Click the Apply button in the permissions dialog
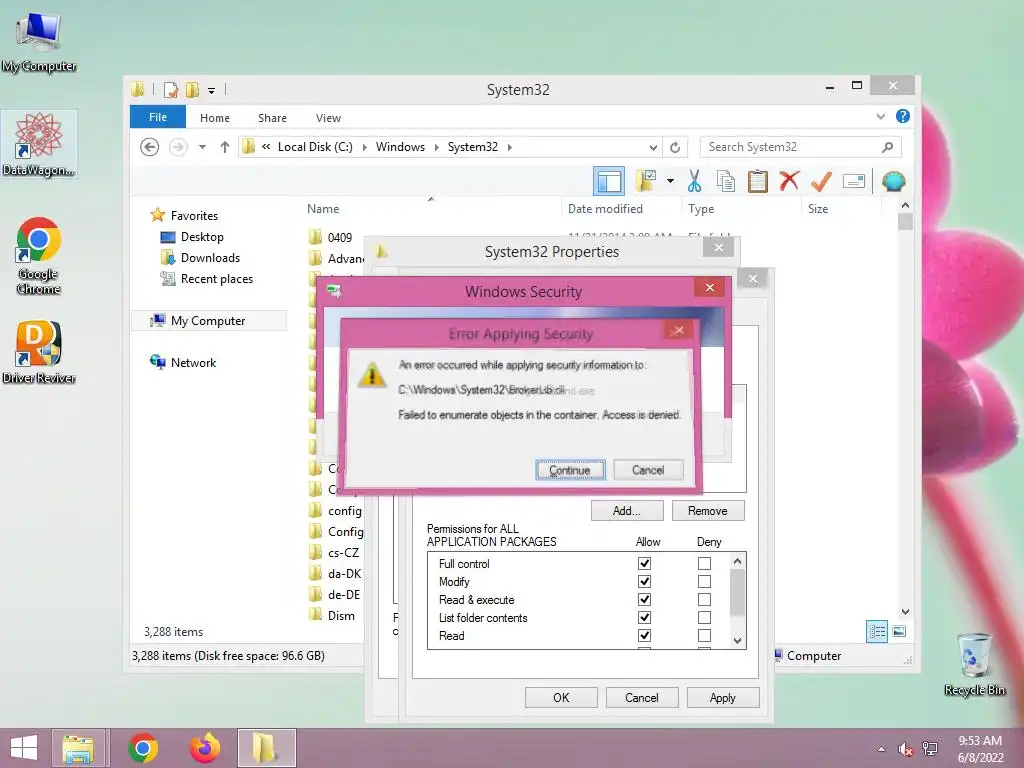1024x768 pixels. 723,697
